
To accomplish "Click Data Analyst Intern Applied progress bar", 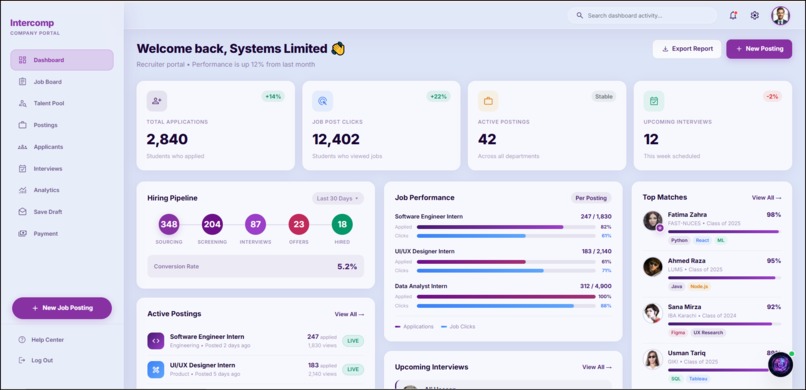I will [x=506, y=296].
